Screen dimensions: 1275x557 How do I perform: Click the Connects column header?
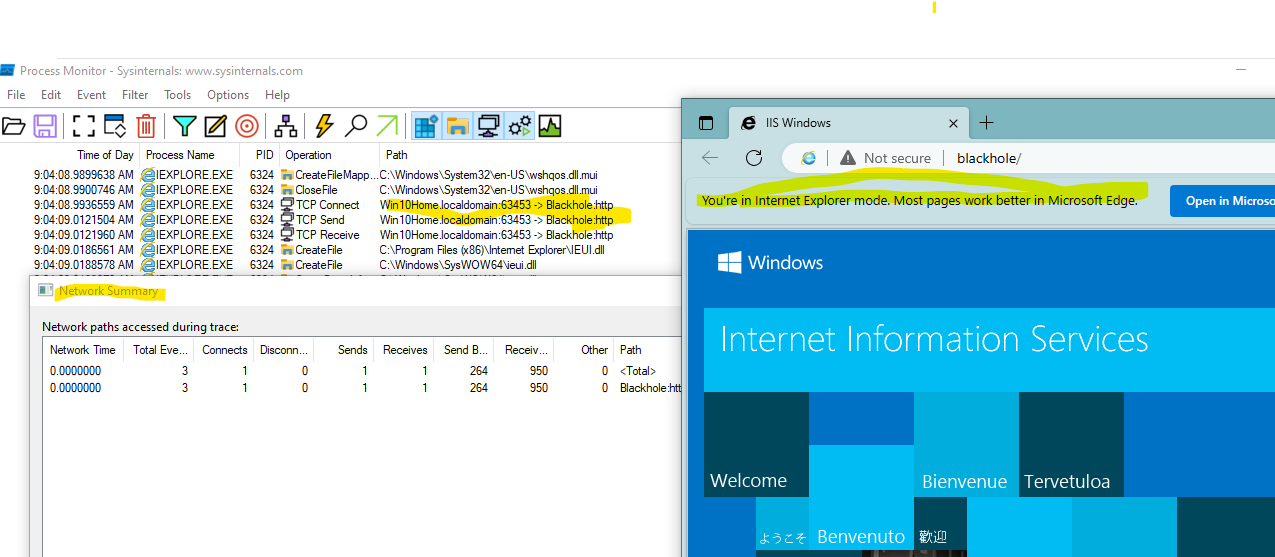pyautogui.click(x=223, y=350)
